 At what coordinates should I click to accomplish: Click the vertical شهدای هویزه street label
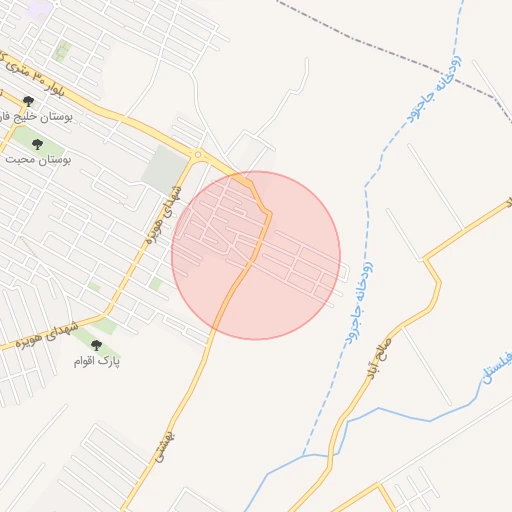(x=164, y=214)
